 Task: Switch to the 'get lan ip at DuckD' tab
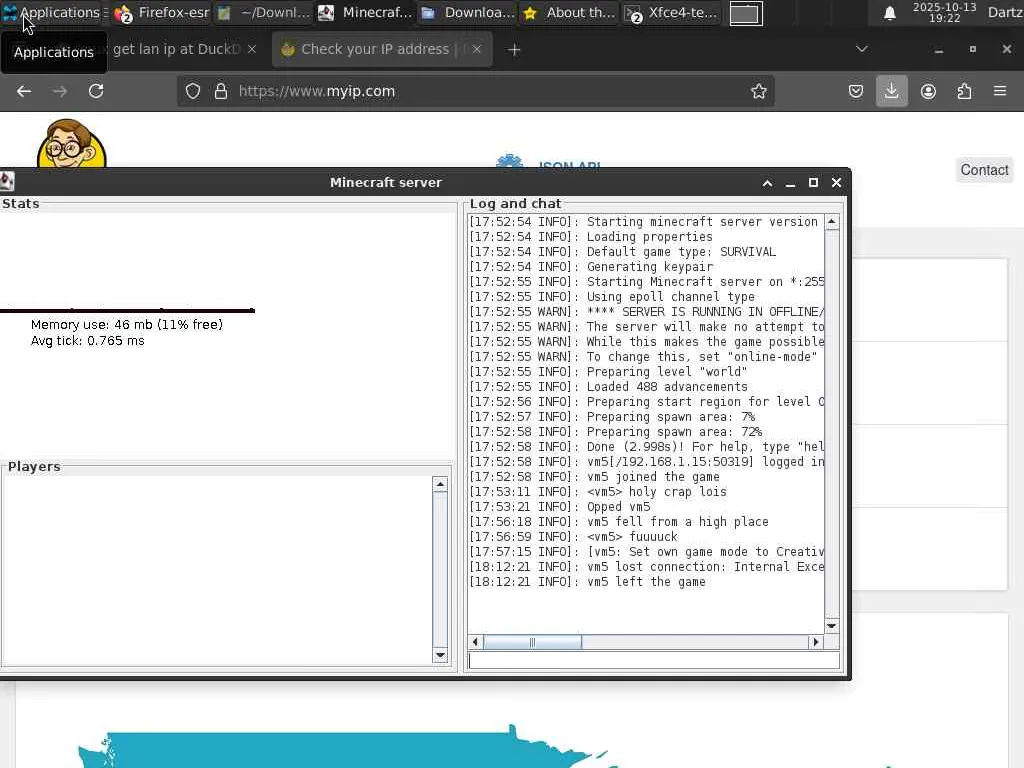coord(176,49)
